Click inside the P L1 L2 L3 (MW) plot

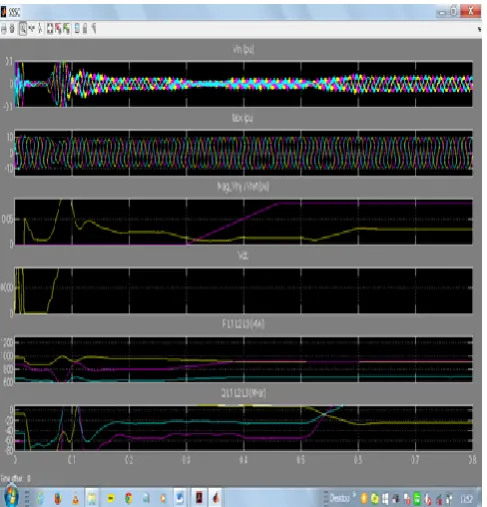click(243, 359)
